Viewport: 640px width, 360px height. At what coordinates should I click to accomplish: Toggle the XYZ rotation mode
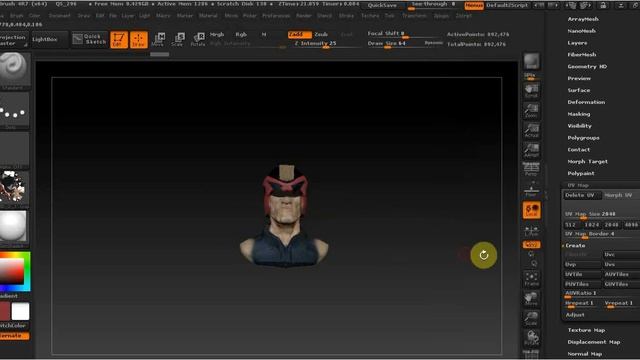pos(531,244)
